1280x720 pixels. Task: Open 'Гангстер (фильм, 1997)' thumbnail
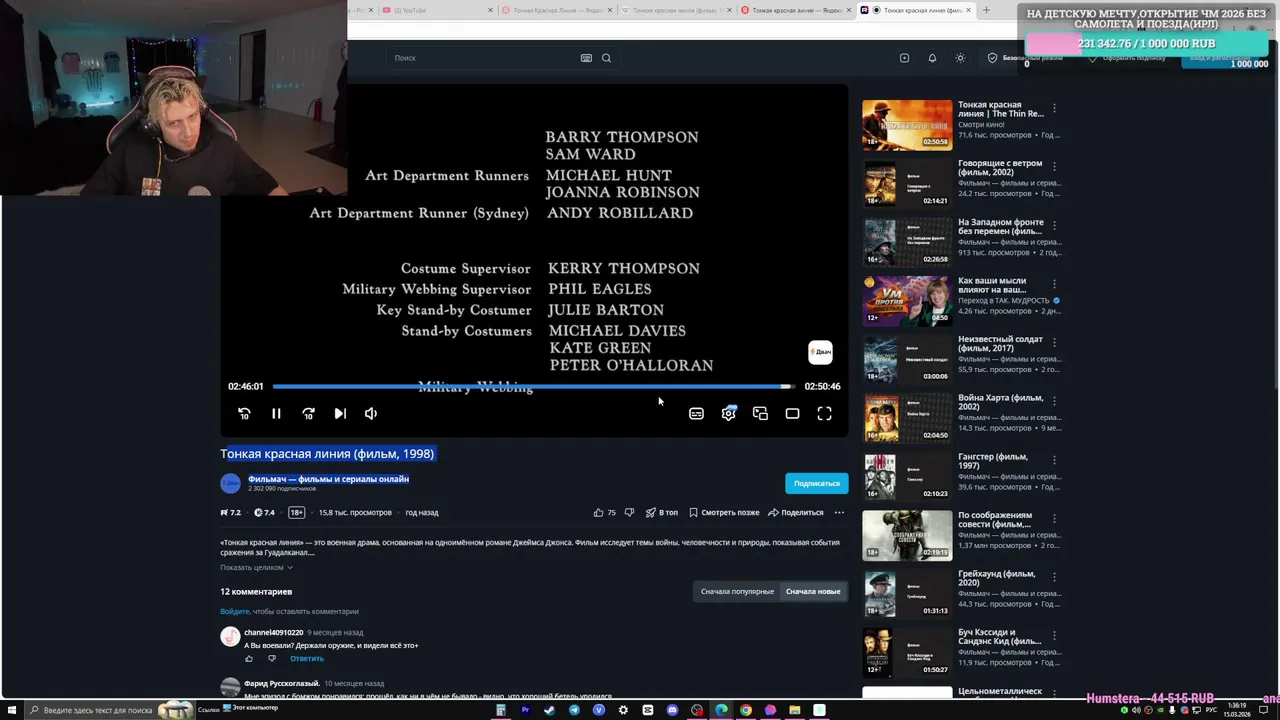[x=907, y=476]
